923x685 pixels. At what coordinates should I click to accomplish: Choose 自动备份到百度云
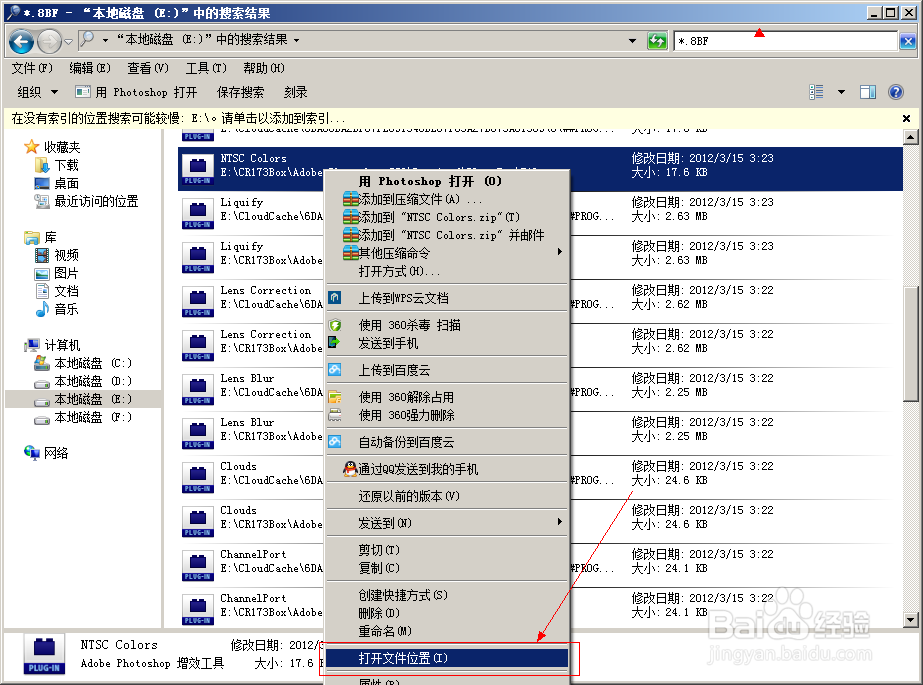(x=447, y=442)
